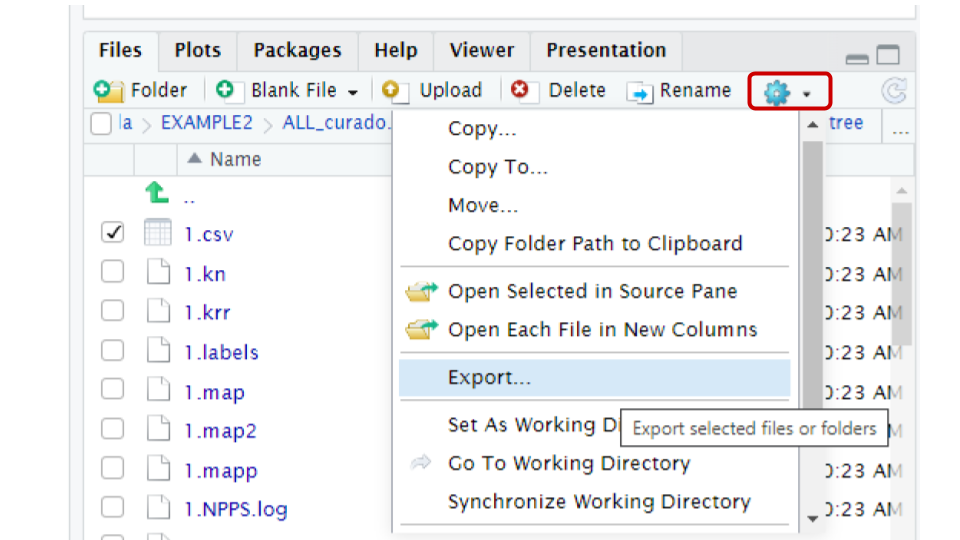Check the 1.krr checkbox
Image resolution: width=960 pixels, height=540 pixels.
pos(113,310)
